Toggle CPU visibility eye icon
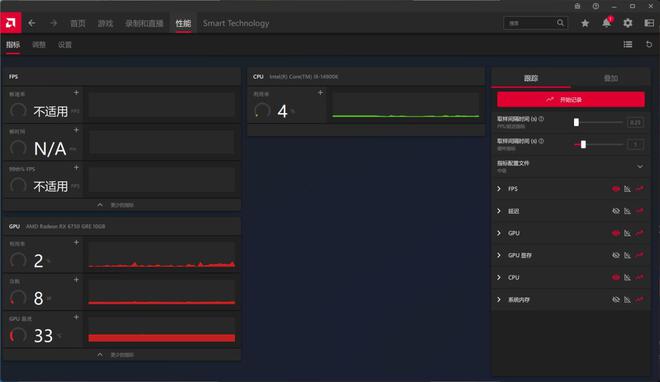Viewport: 660px width, 382px height. point(616,277)
